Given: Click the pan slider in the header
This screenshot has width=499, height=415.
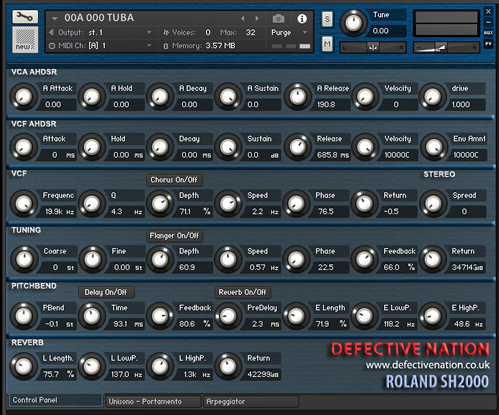Looking at the screenshot, I should tap(373, 48).
